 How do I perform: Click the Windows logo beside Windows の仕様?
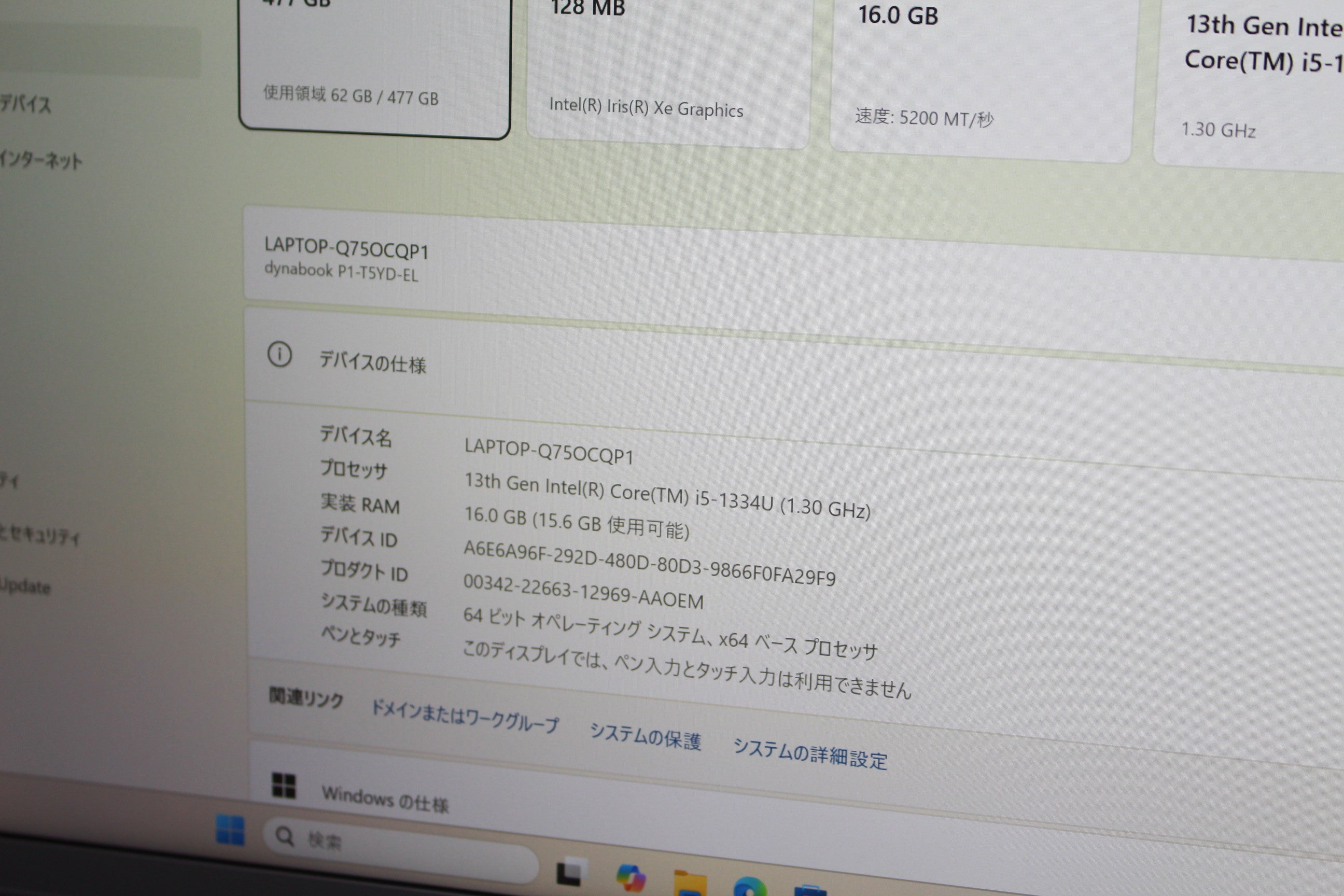click(x=284, y=786)
